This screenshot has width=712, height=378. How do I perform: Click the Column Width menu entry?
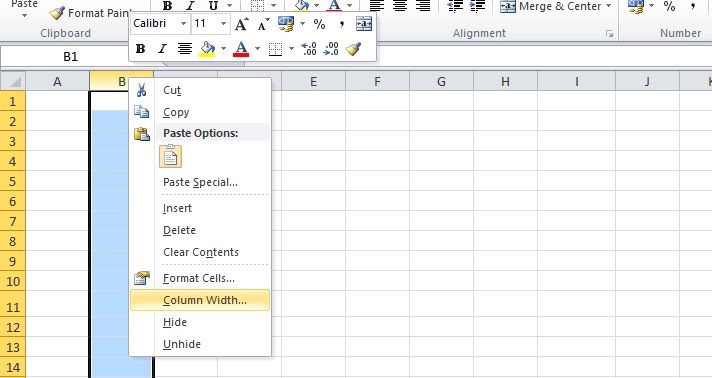click(x=200, y=300)
